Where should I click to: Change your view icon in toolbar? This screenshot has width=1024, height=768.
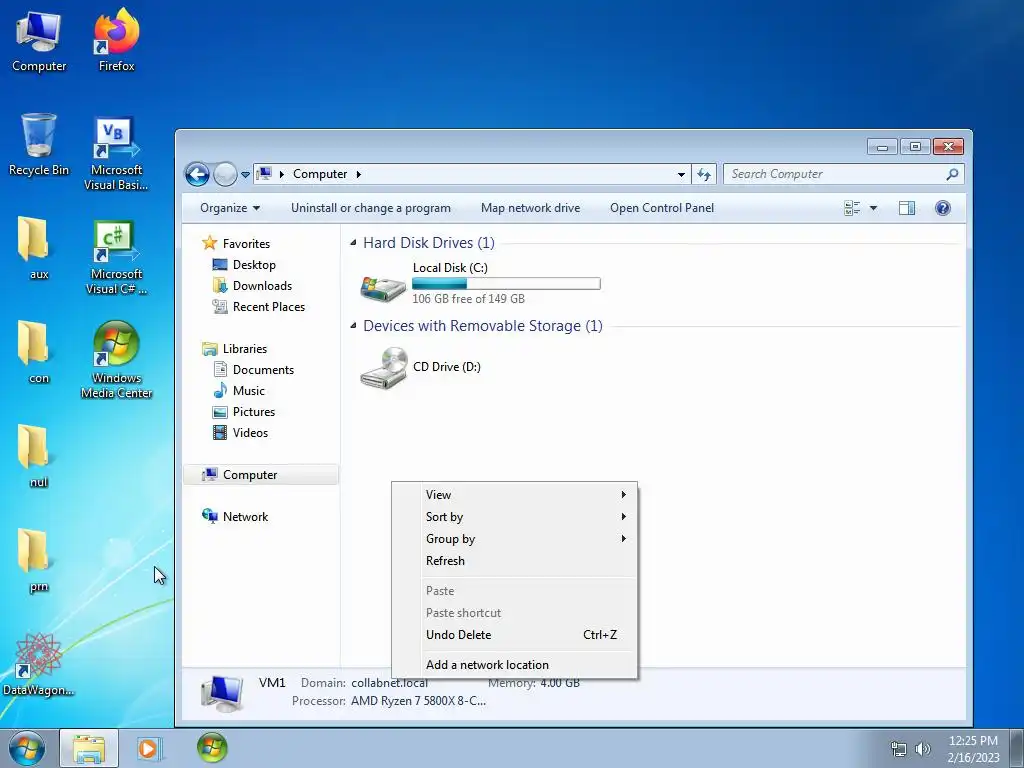pyautogui.click(x=852, y=208)
